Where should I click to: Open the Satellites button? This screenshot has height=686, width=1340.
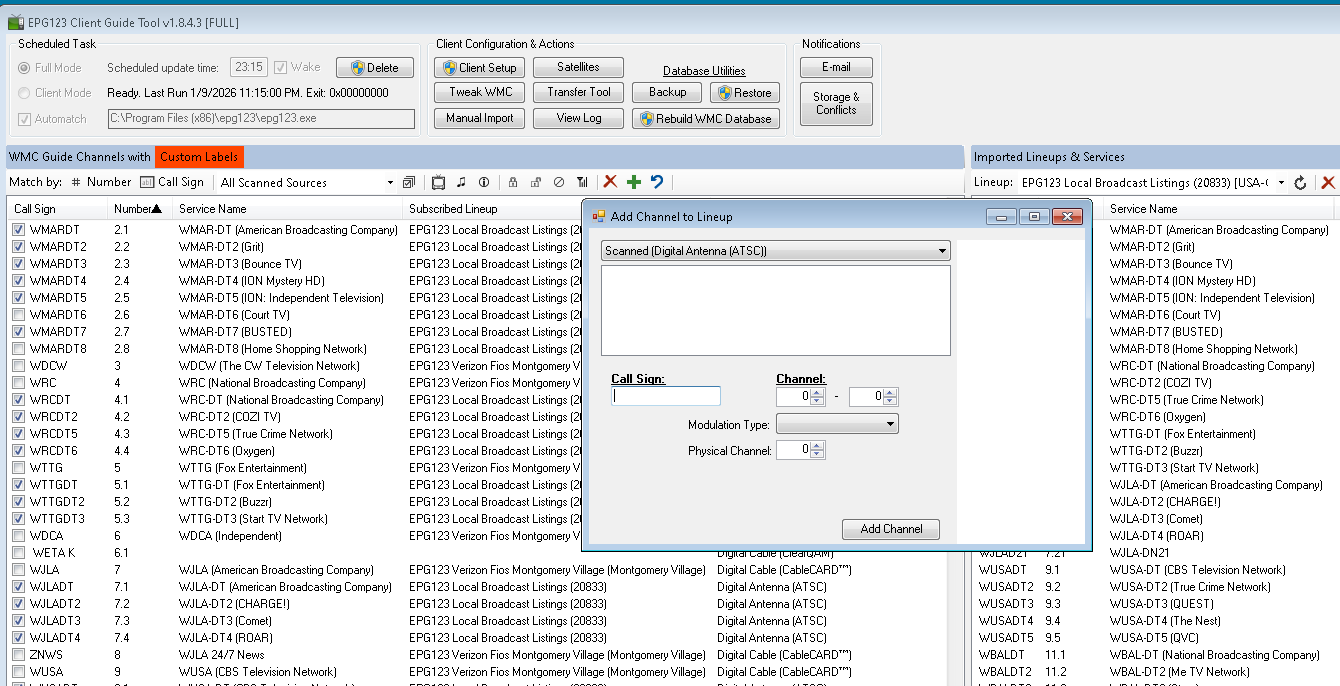578,67
